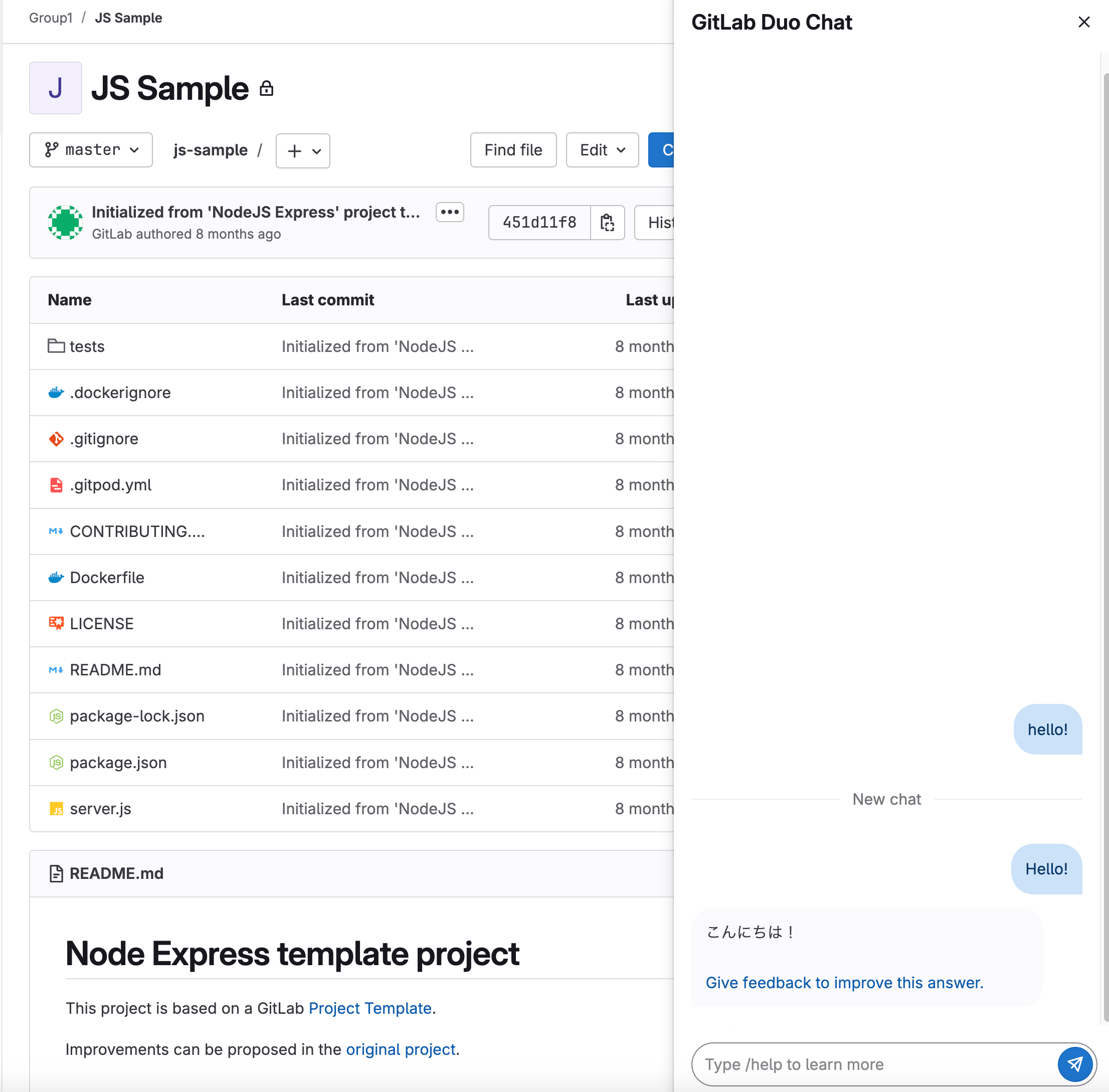1109x1092 pixels.
Task: Open the Edit dropdown menu
Action: 602,150
